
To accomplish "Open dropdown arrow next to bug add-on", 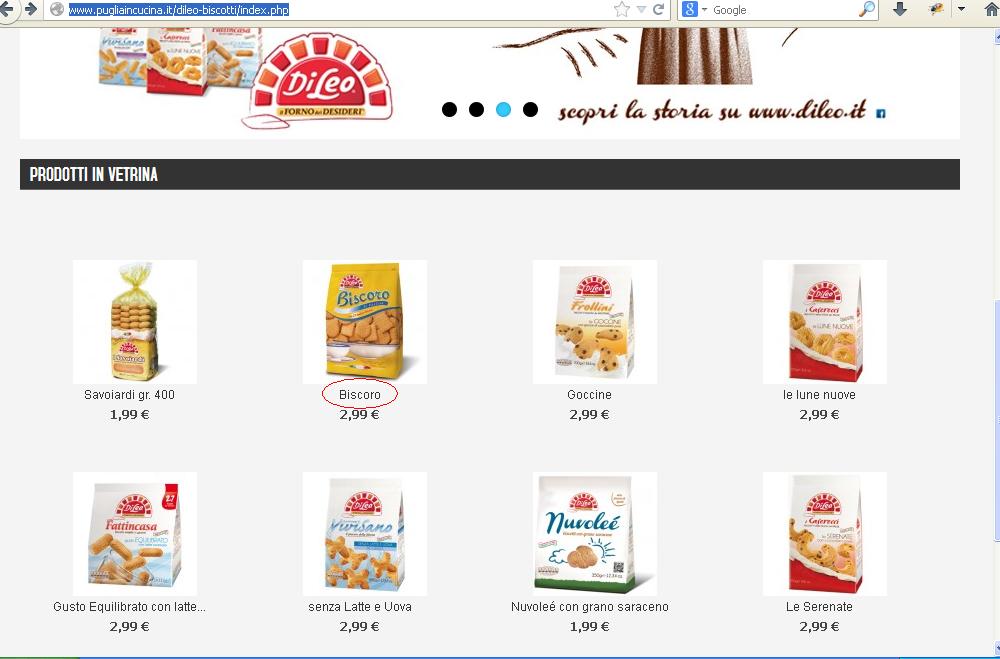I will 961,9.
